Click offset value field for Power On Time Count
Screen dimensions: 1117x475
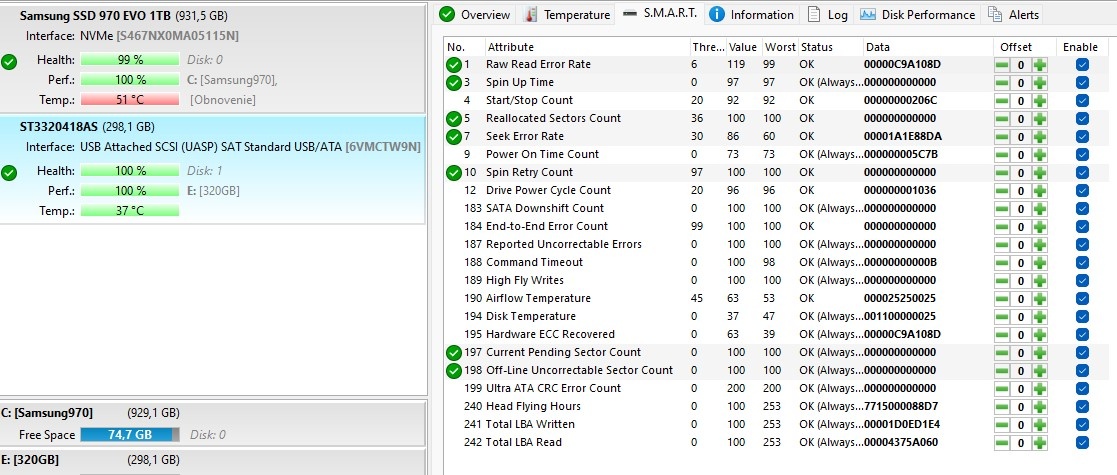1021,155
